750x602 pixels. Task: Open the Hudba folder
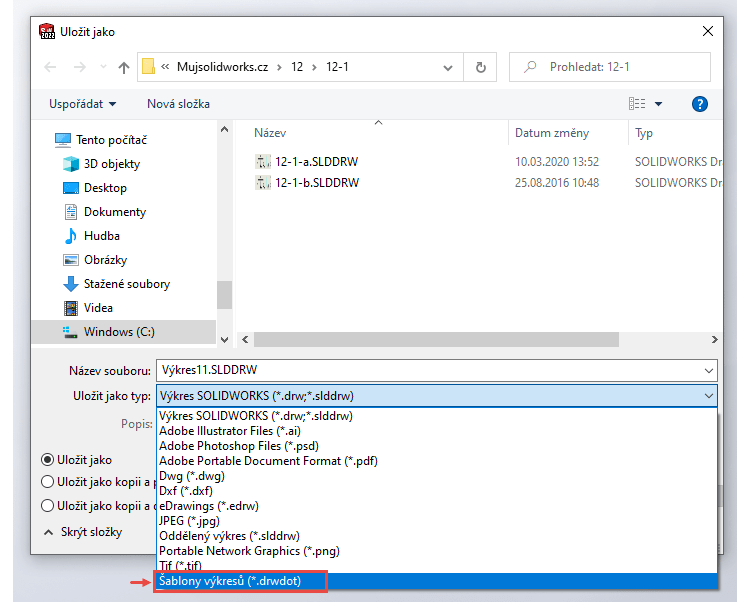102,236
